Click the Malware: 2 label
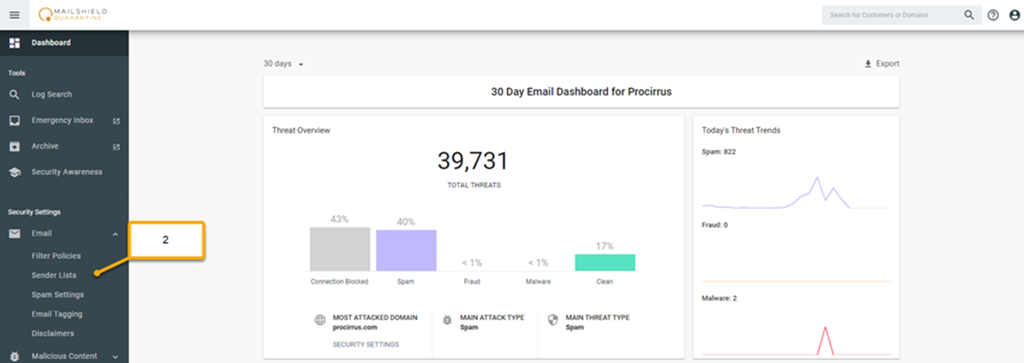 click(x=719, y=298)
